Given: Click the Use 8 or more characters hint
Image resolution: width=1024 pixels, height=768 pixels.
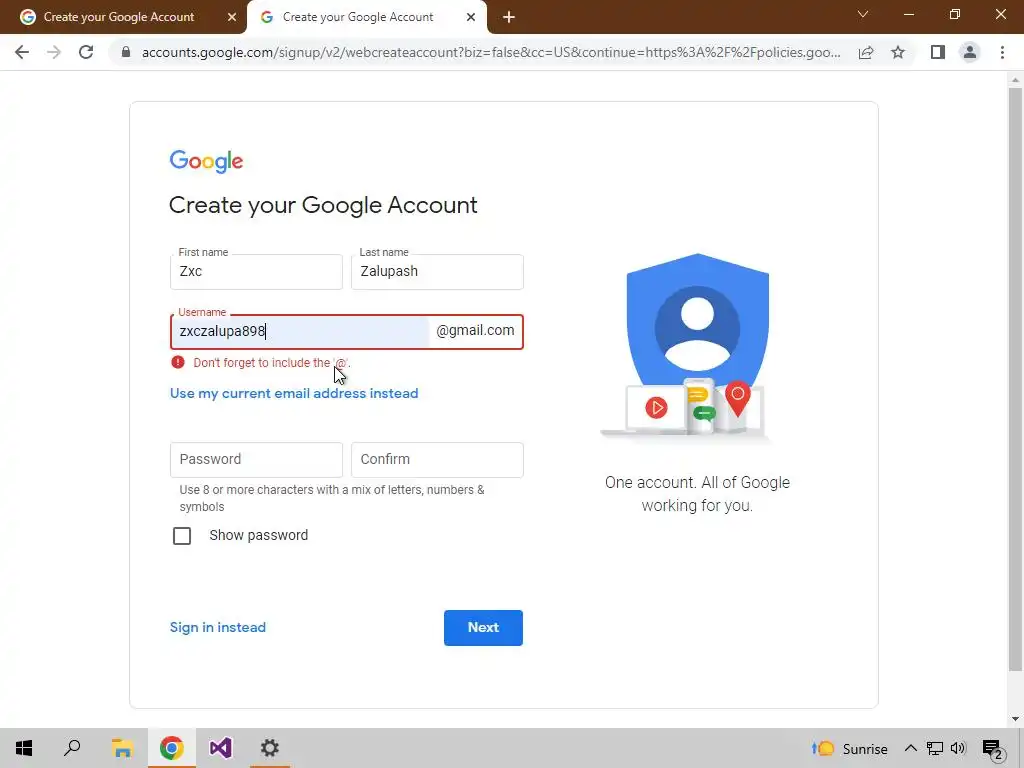Looking at the screenshot, I should [332, 498].
